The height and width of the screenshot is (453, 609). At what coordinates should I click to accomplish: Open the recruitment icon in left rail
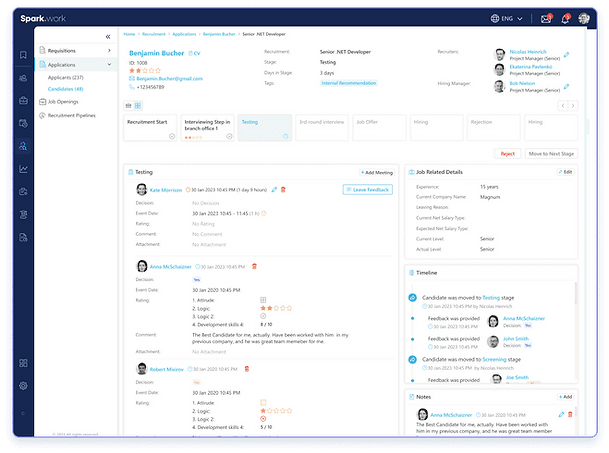[x=23, y=146]
